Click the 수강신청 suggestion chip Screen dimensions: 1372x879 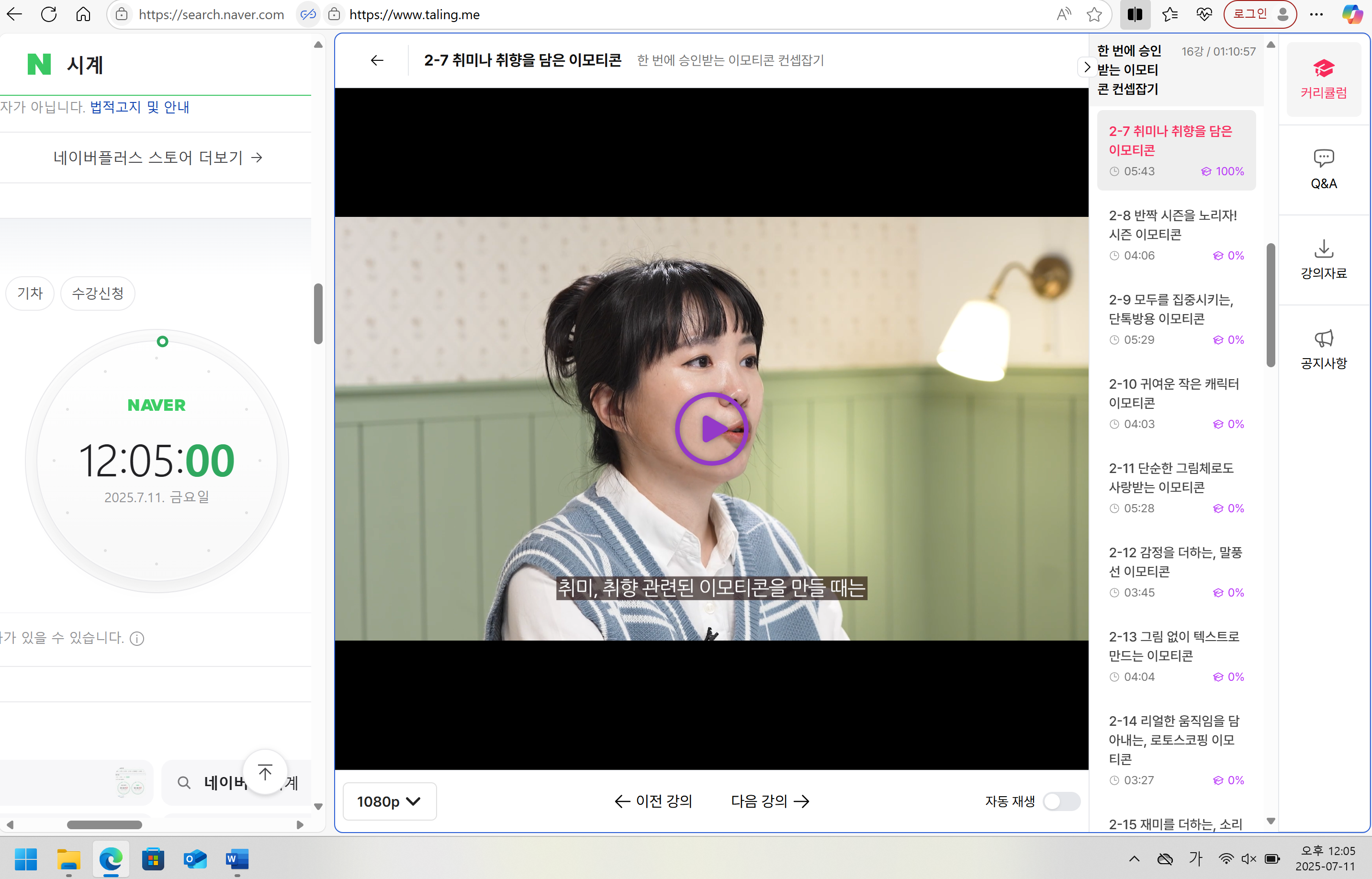[x=98, y=293]
